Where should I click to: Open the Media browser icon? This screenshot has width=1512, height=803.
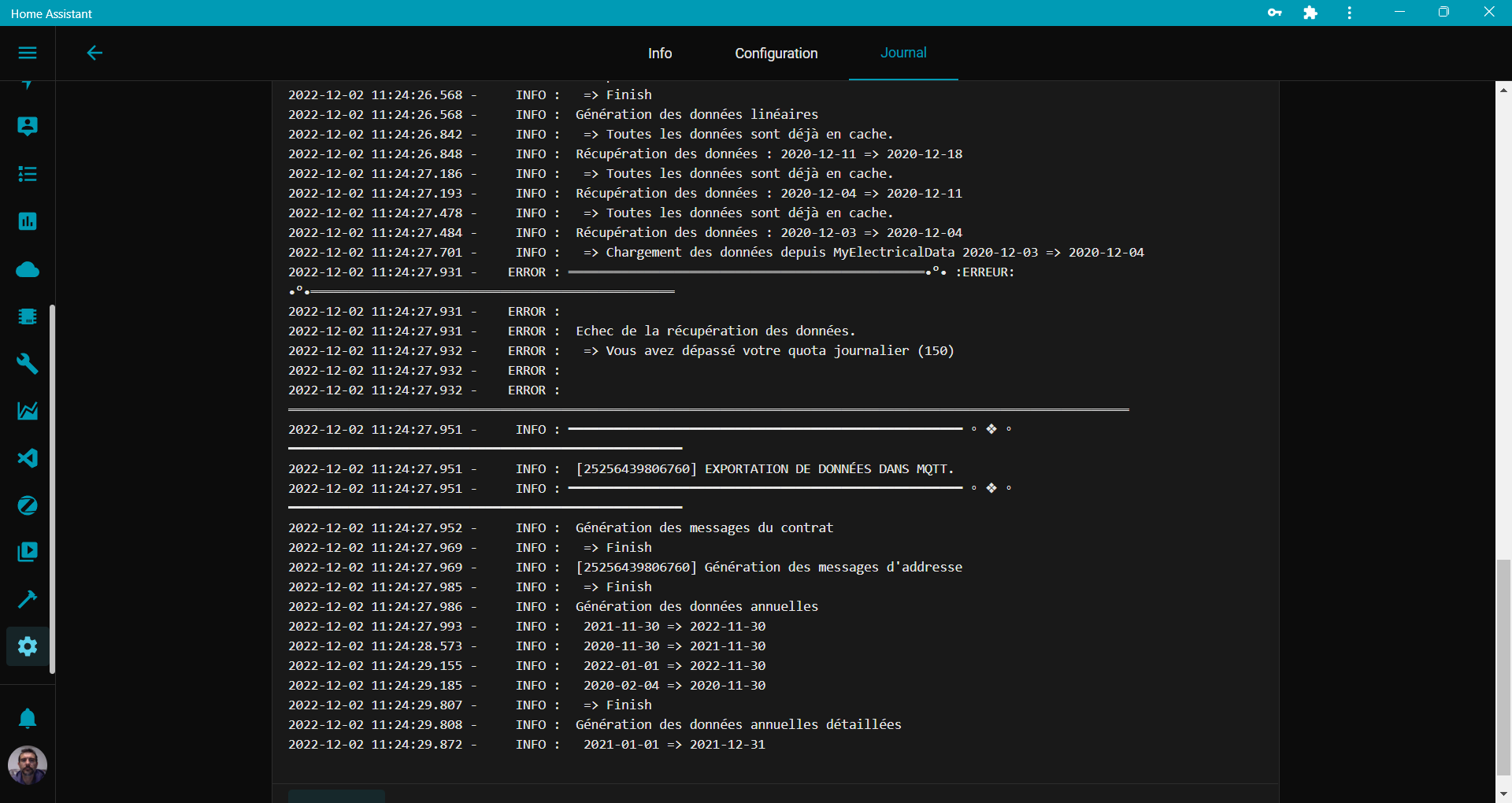(28, 552)
